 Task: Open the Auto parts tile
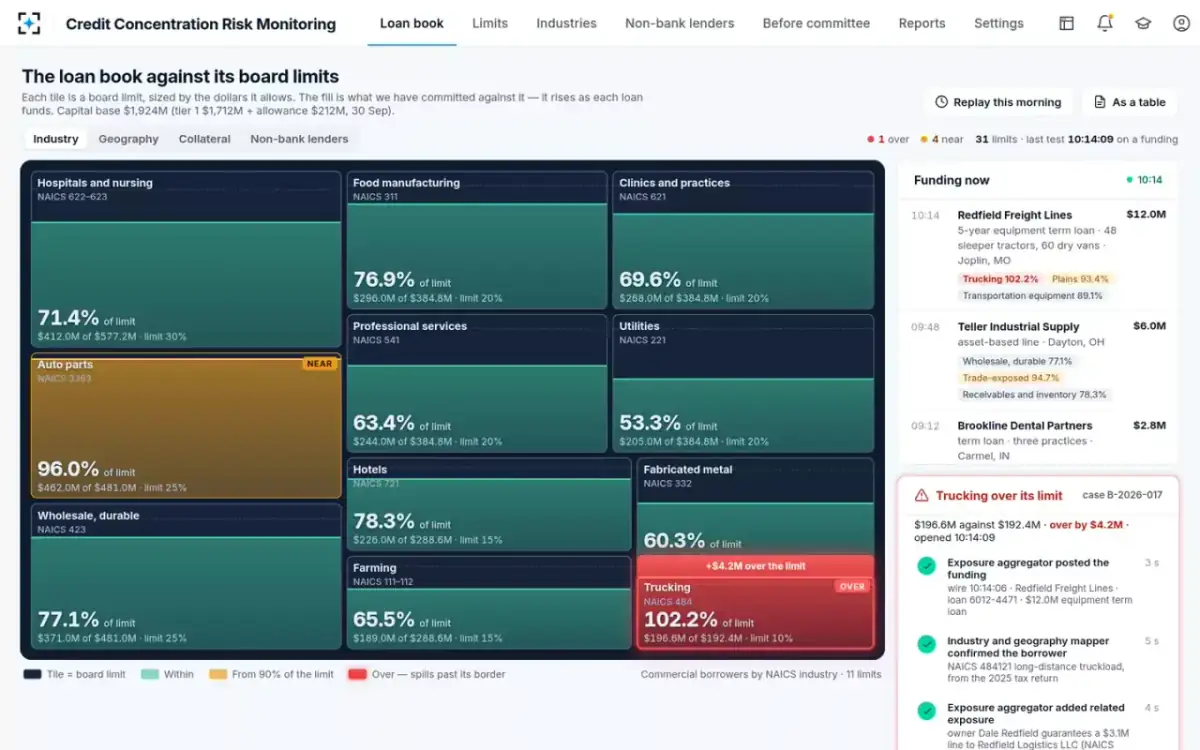tap(186, 426)
